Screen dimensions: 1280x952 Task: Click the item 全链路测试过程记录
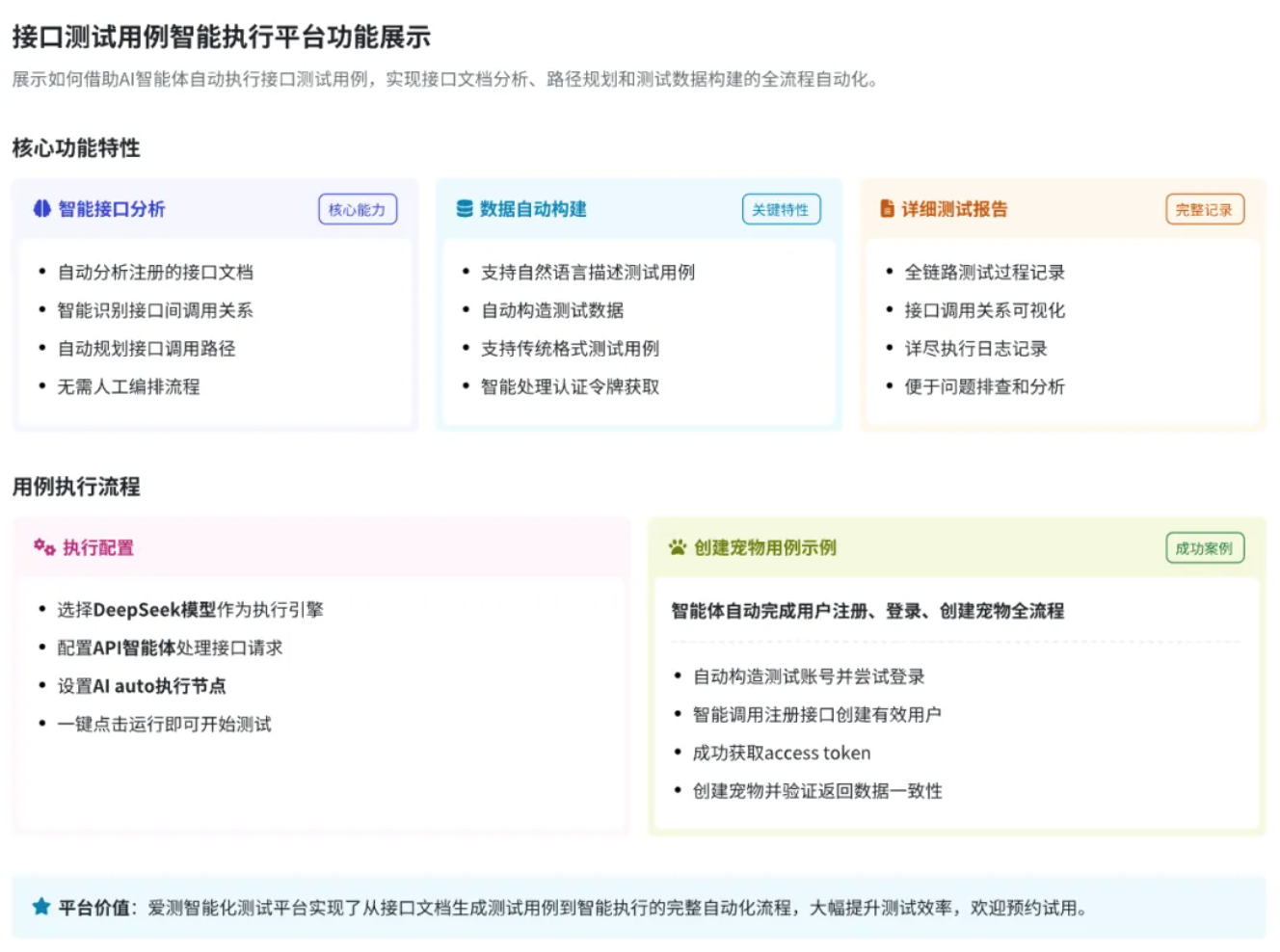(x=985, y=272)
